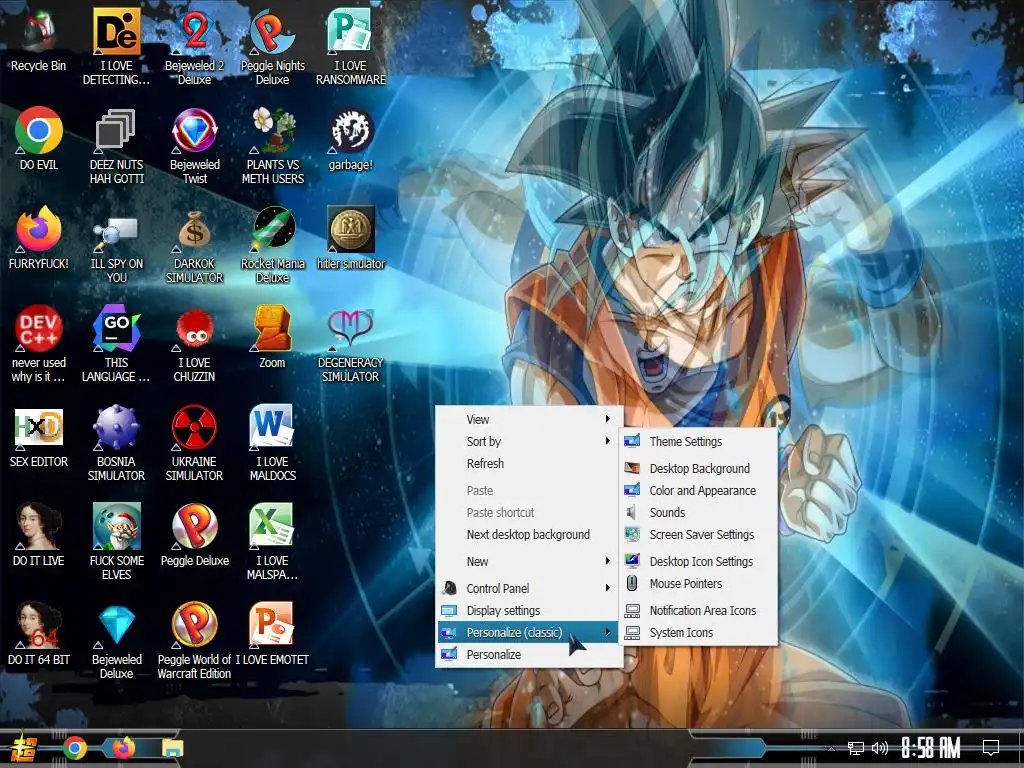
Task: Click the orange De detecting icon
Action: 116,31
